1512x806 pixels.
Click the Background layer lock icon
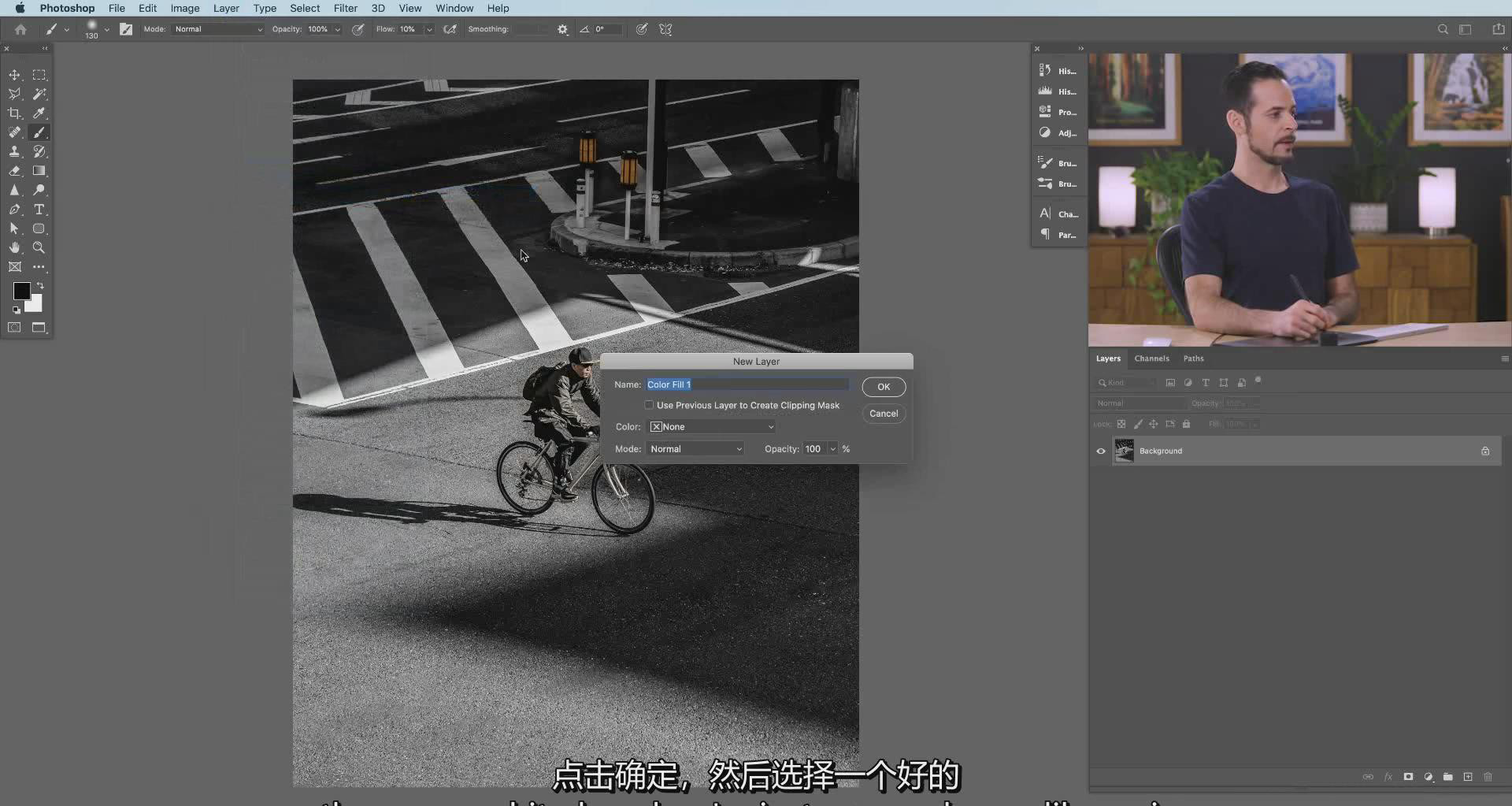[x=1485, y=451]
